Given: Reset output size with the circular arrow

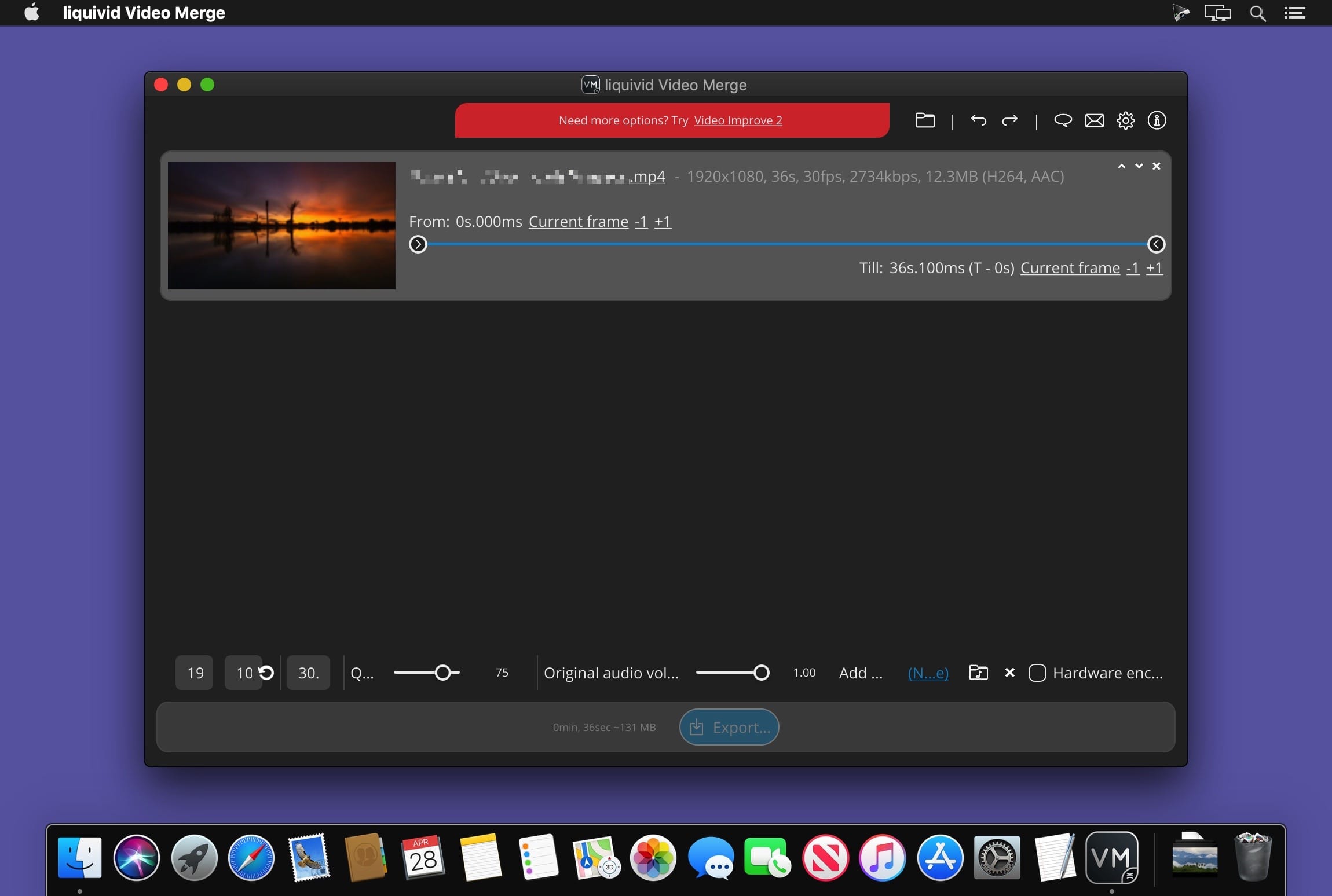Looking at the screenshot, I should click(x=266, y=673).
